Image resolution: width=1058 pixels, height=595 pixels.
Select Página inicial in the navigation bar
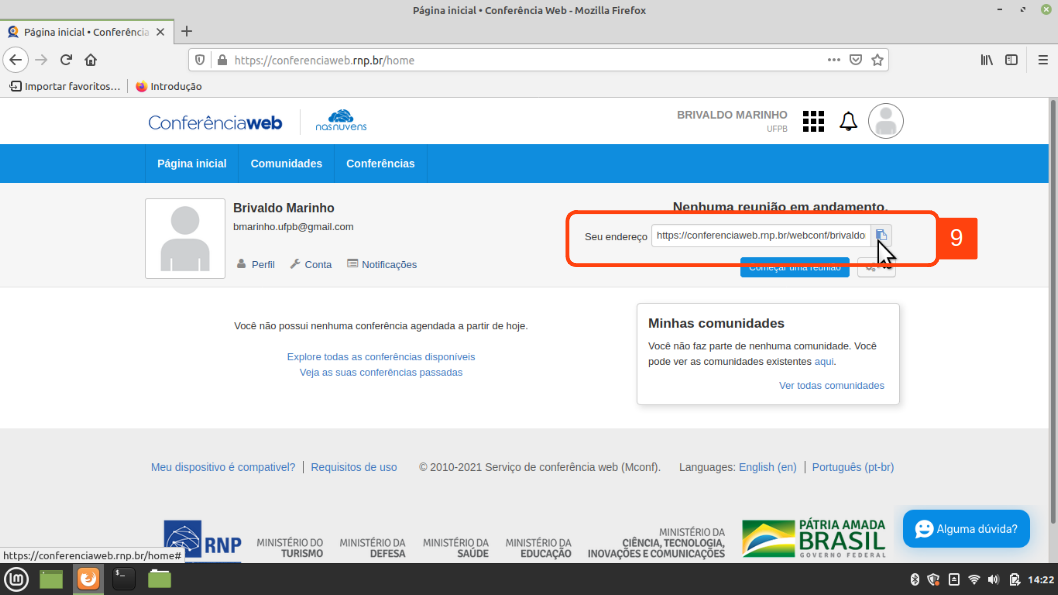pos(191,163)
